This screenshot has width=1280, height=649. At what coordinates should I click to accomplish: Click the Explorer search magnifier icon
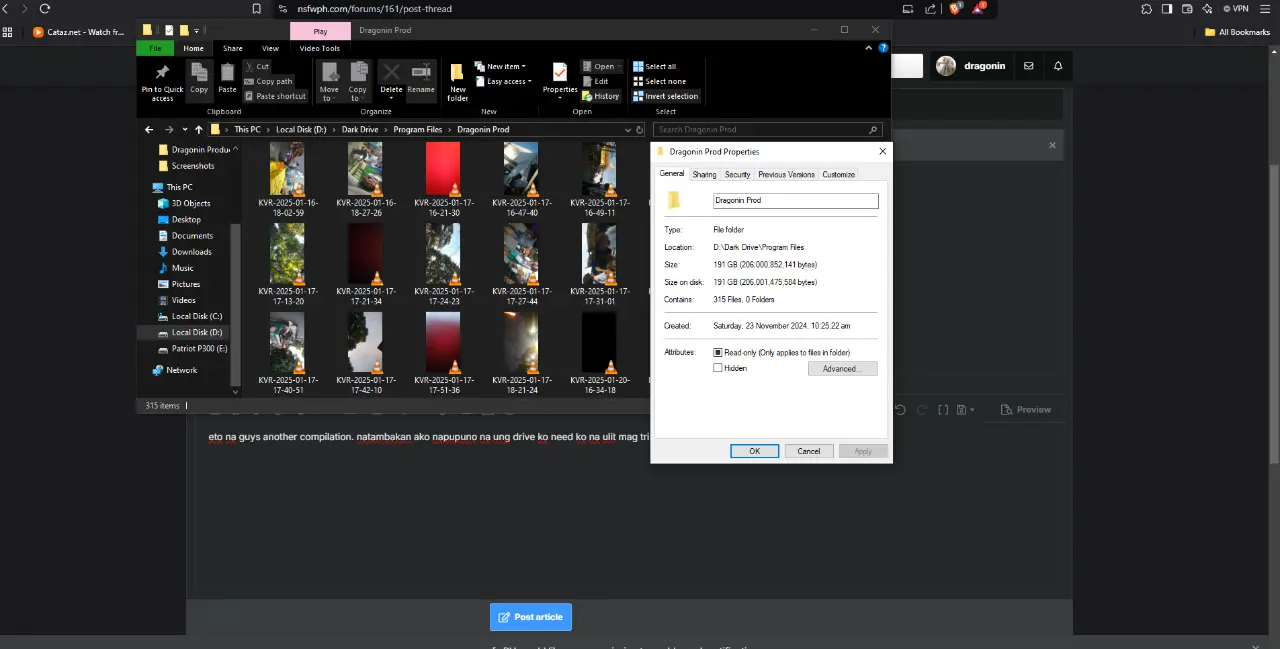tap(873, 129)
